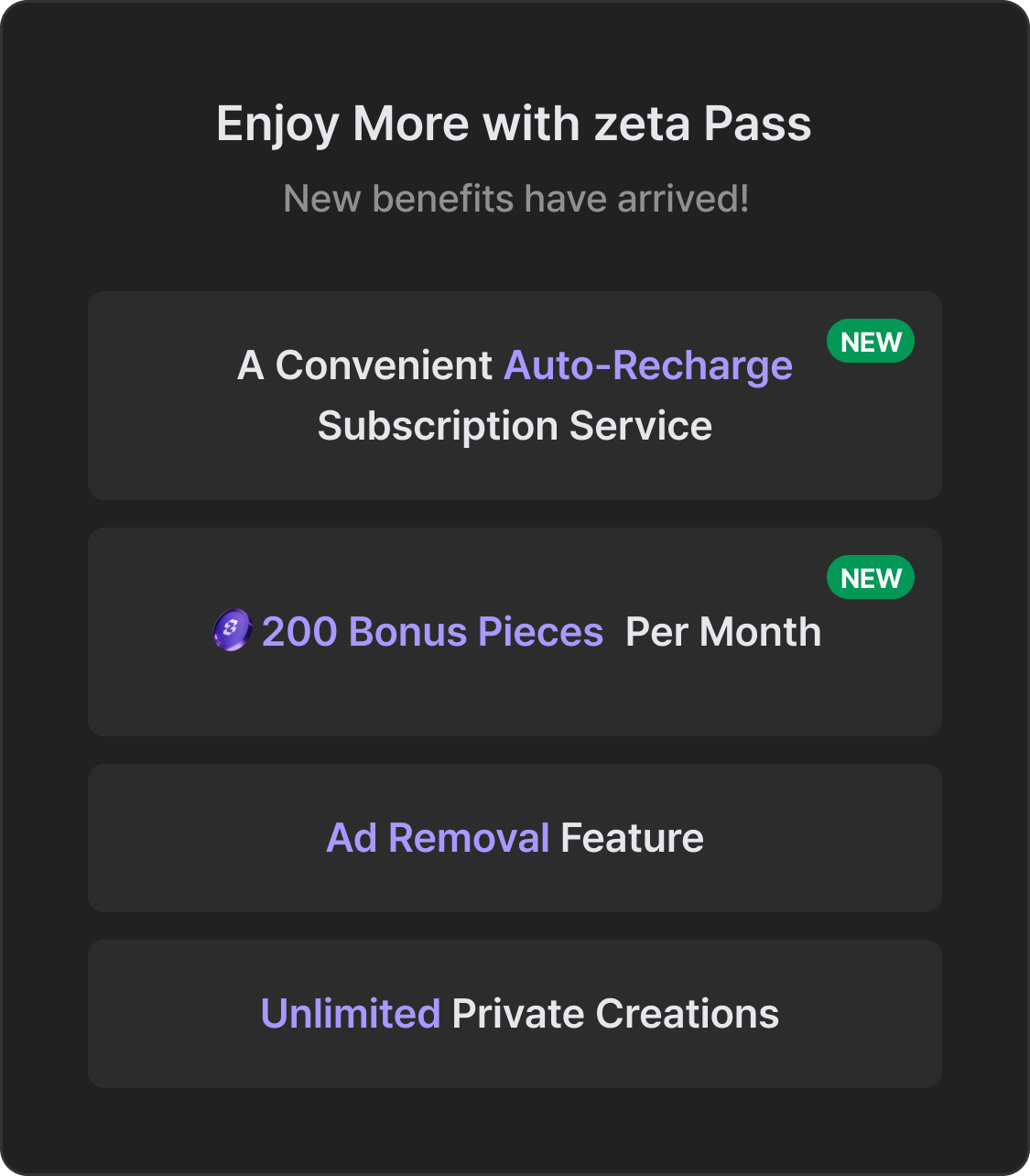Screen dimensions: 1030x1176
Task: Click the "Private Creations" text
Action: pos(615,1014)
